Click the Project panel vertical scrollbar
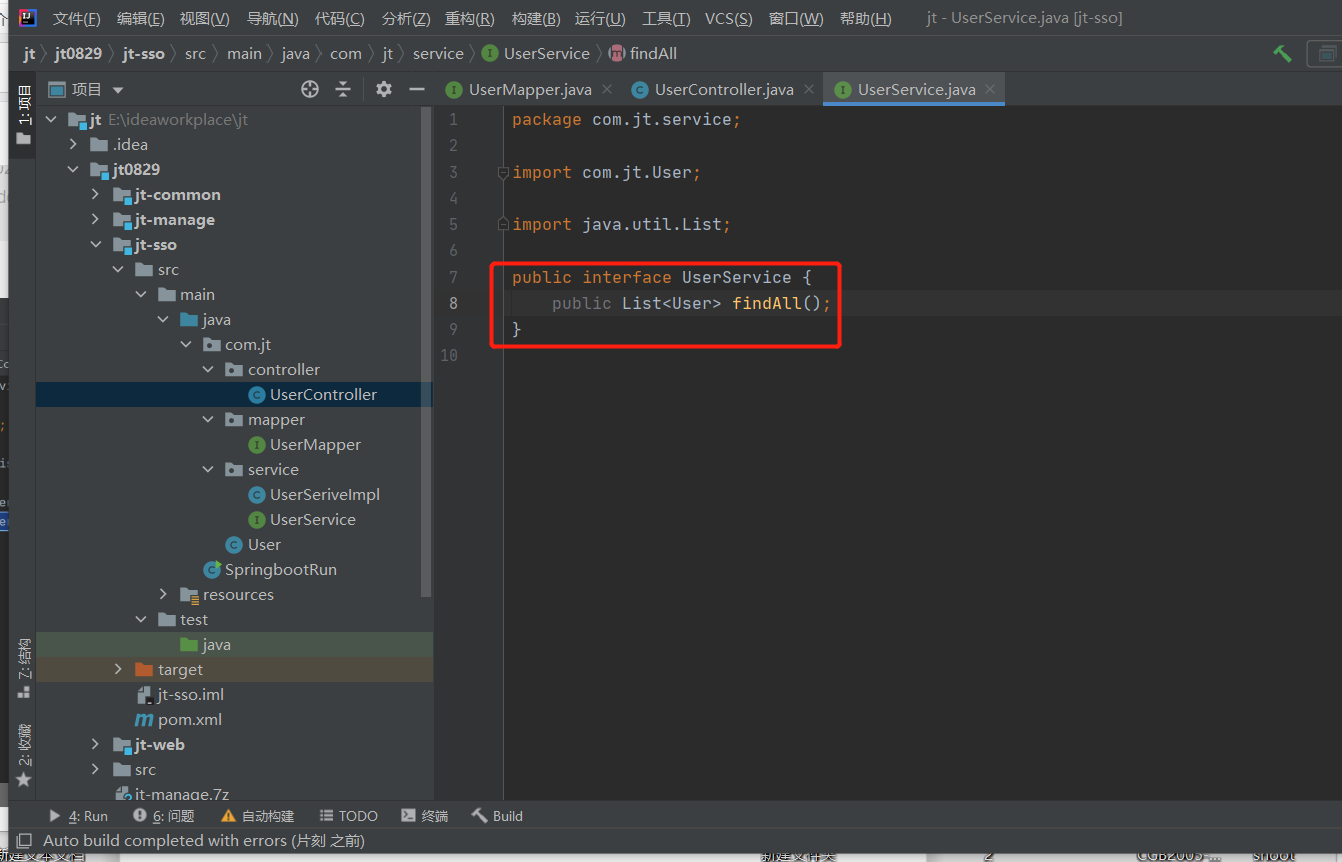 [427, 350]
